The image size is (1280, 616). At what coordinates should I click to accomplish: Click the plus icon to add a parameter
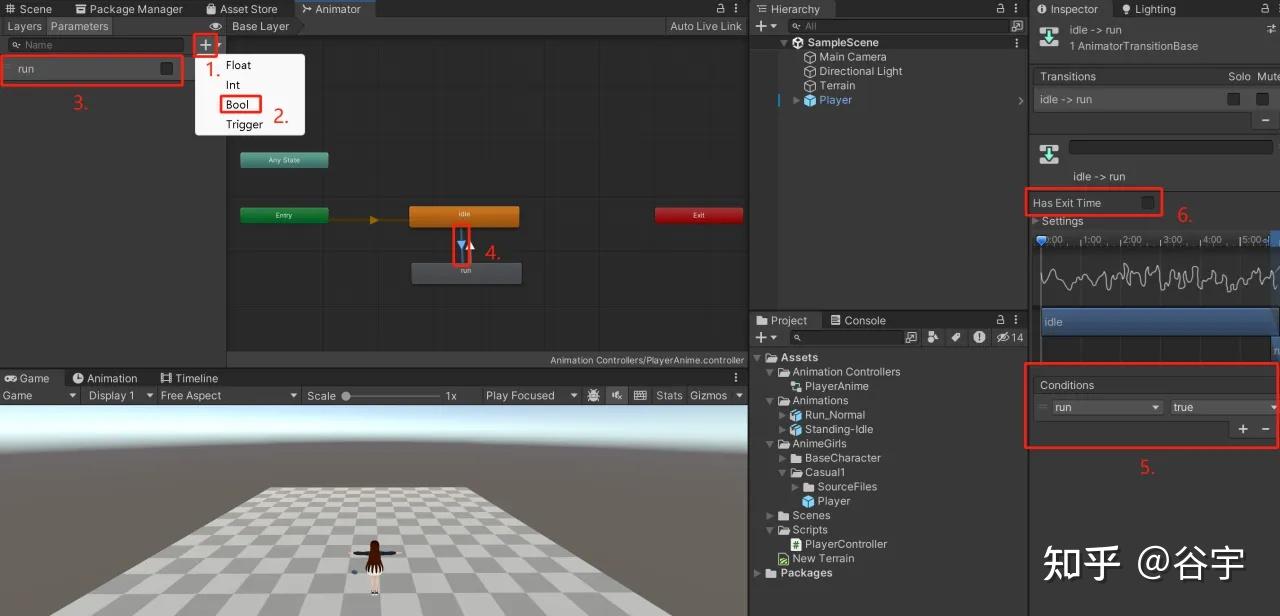(205, 44)
